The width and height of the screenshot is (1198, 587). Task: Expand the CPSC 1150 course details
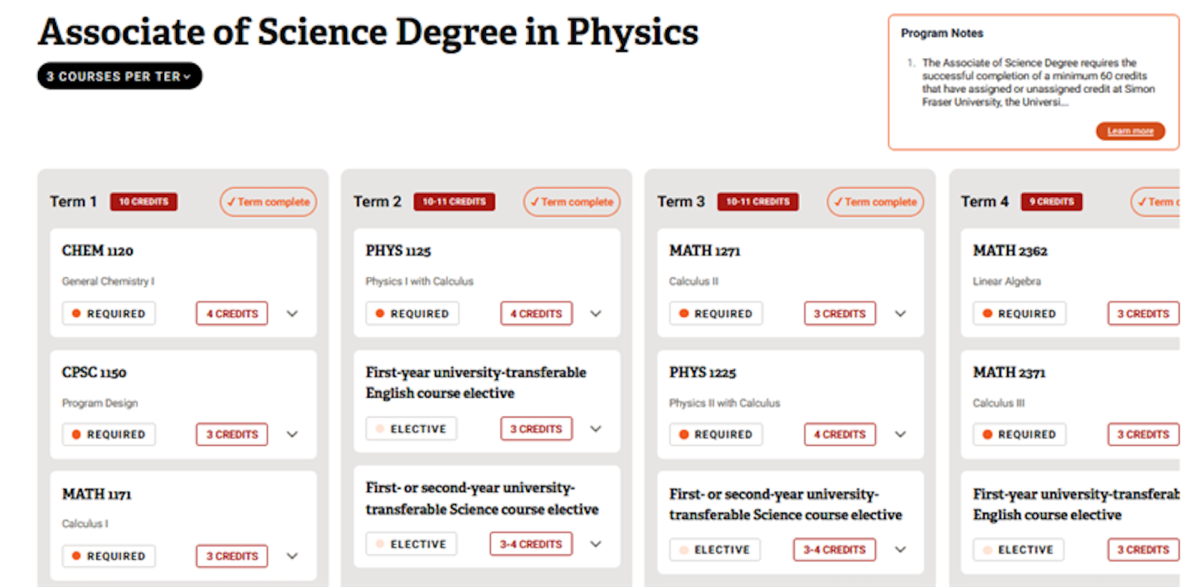pyautogui.click(x=292, y=435)
